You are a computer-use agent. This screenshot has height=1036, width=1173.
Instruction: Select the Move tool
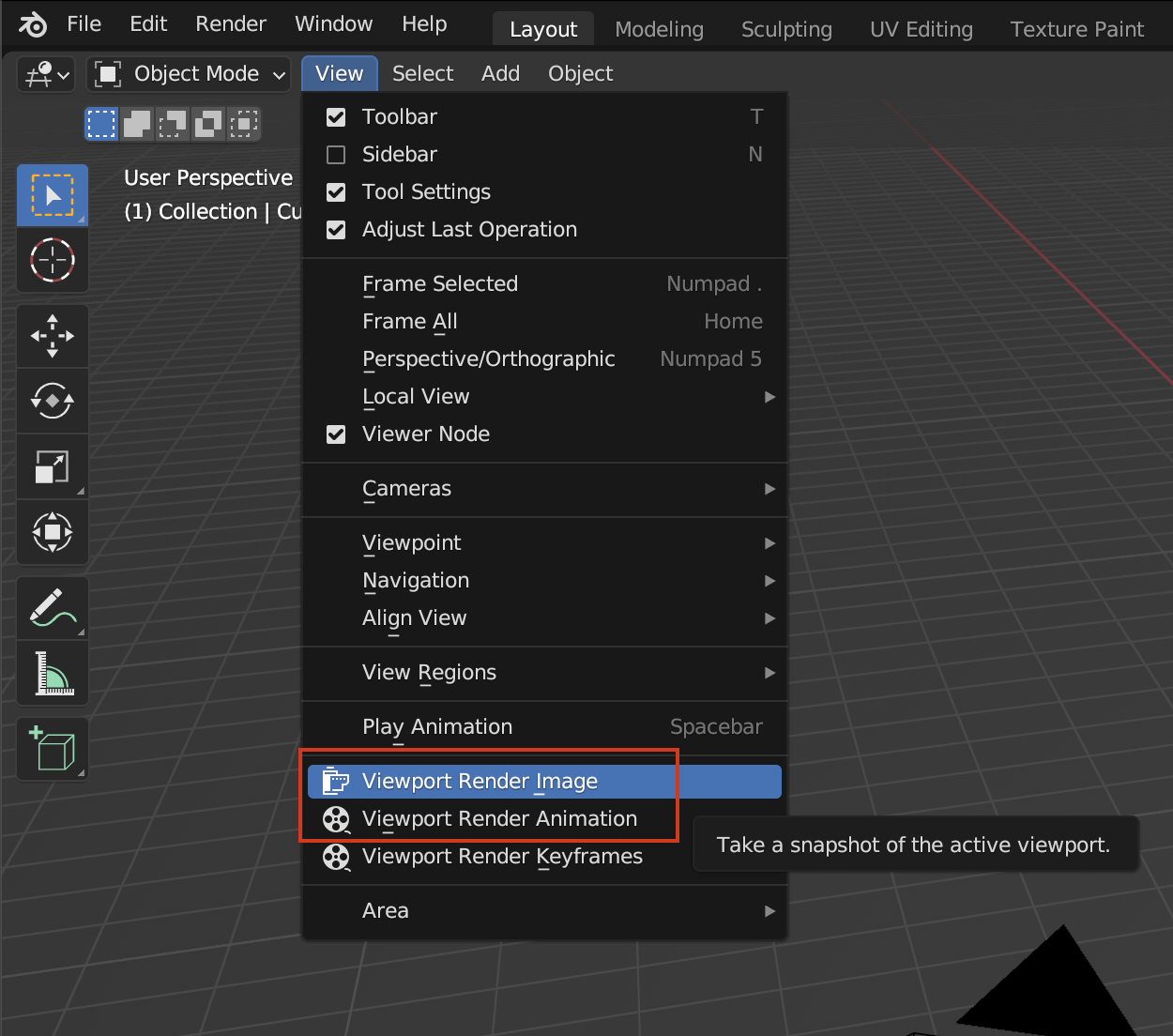pyautogui.click(x=52, y=335)
